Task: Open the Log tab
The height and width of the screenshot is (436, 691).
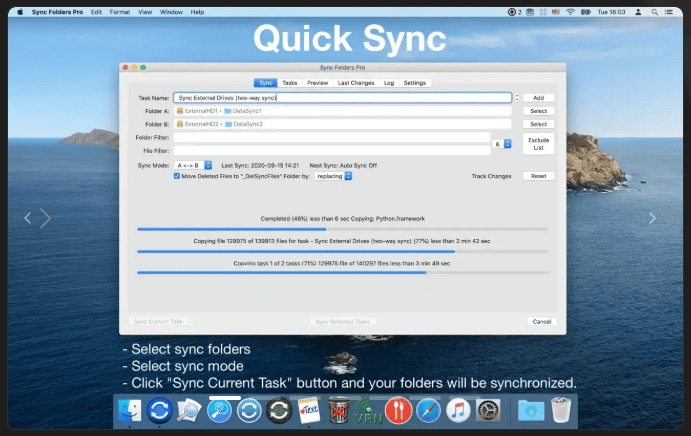Action: pyautogui.click(x=389, y=83)
